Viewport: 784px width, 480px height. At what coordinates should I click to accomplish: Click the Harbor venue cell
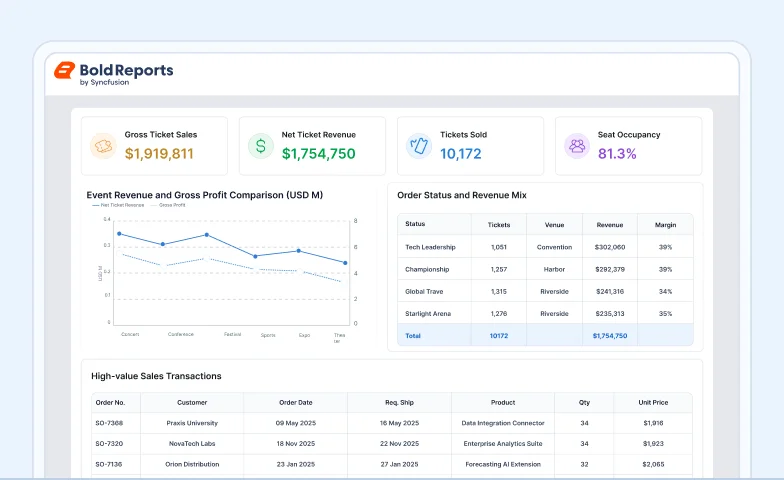pyautogui.click(x=554, y=269)
